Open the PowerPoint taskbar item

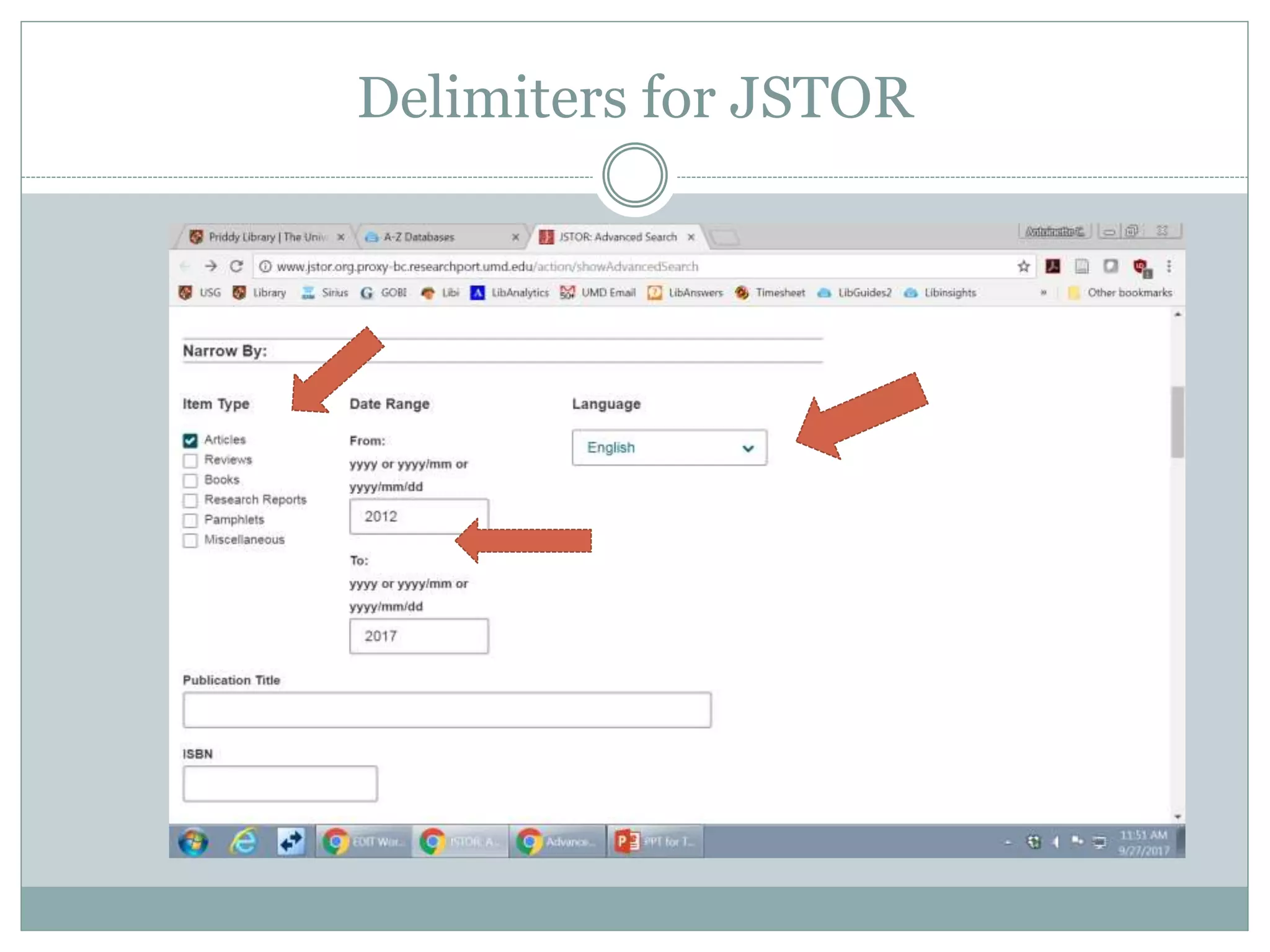(x=655, y=842)
